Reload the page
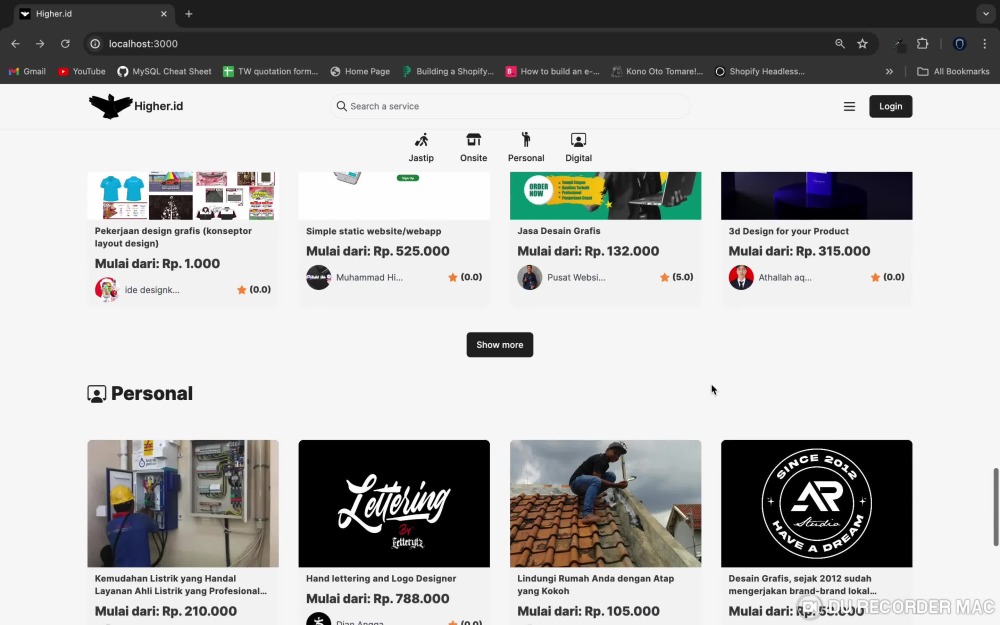 click(65, 43)
